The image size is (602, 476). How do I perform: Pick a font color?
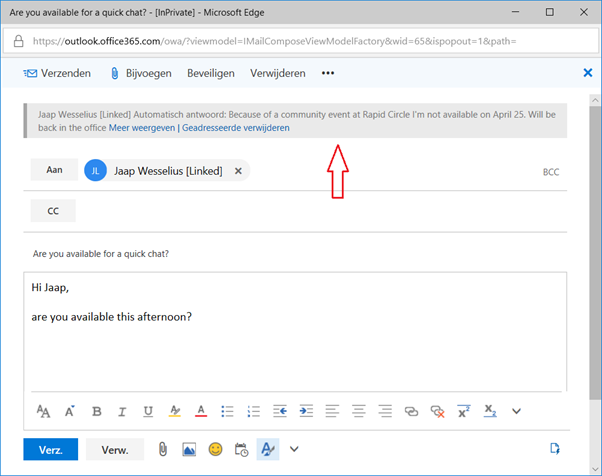coord(201,411)
